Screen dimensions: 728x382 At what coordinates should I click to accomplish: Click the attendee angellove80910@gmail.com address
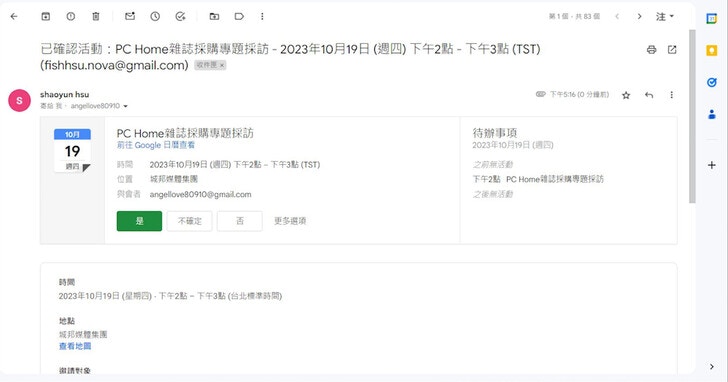201,194
